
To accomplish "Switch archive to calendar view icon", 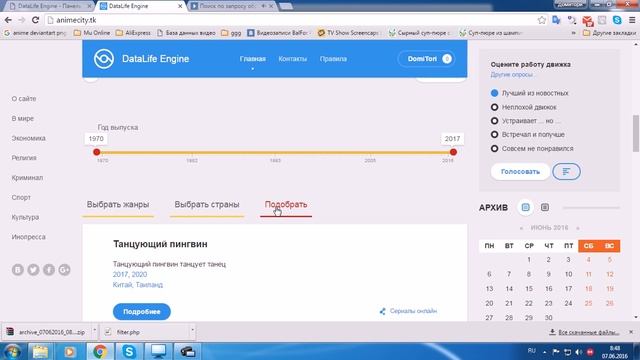I will pyautogui.click(x=525, y=207).
